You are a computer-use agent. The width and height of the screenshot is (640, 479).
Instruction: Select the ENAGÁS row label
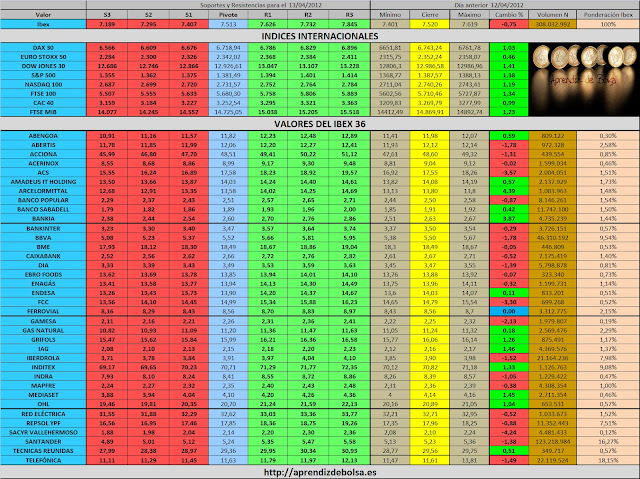tap(43, 284)
